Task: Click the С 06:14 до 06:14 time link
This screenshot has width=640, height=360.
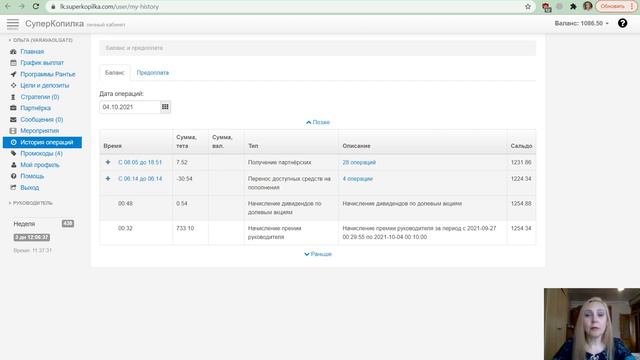Action: coord(140,178)
